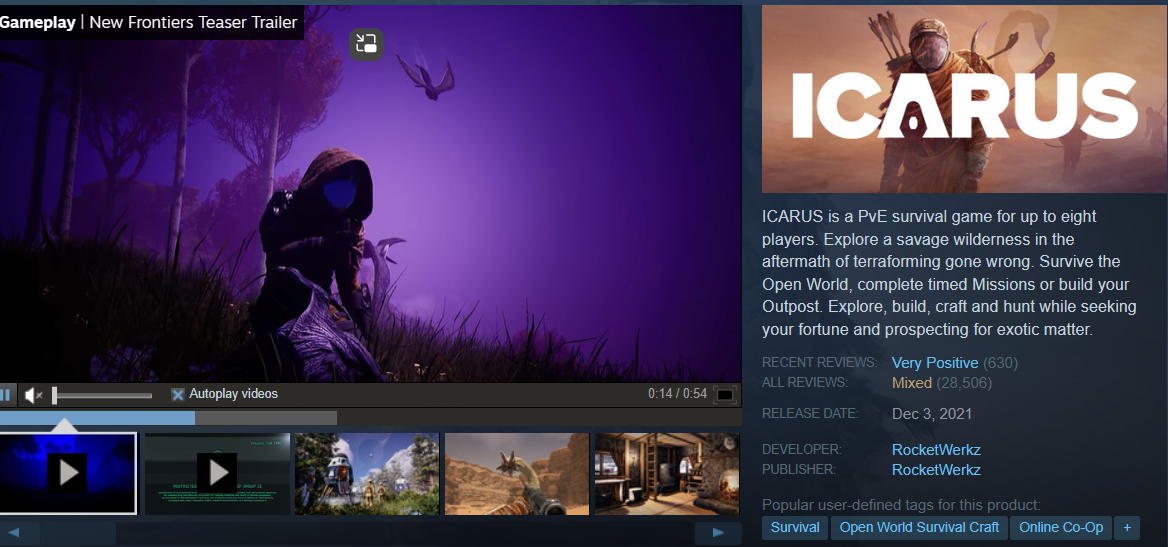Click the picture-in-picture popout icon

click(x=366, y=43)
